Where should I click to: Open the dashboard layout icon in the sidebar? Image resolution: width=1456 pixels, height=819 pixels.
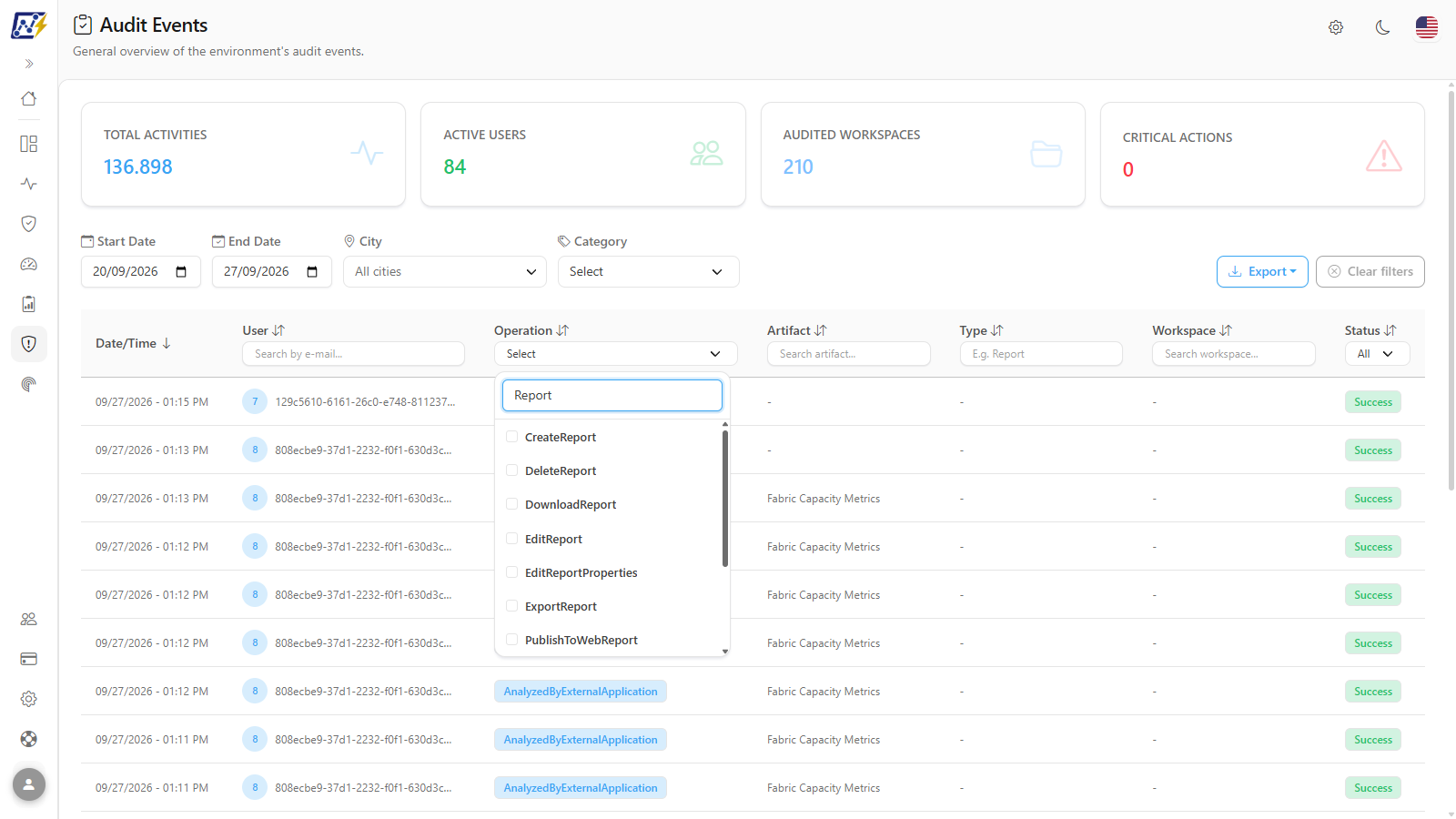click(x=29, y=144)
